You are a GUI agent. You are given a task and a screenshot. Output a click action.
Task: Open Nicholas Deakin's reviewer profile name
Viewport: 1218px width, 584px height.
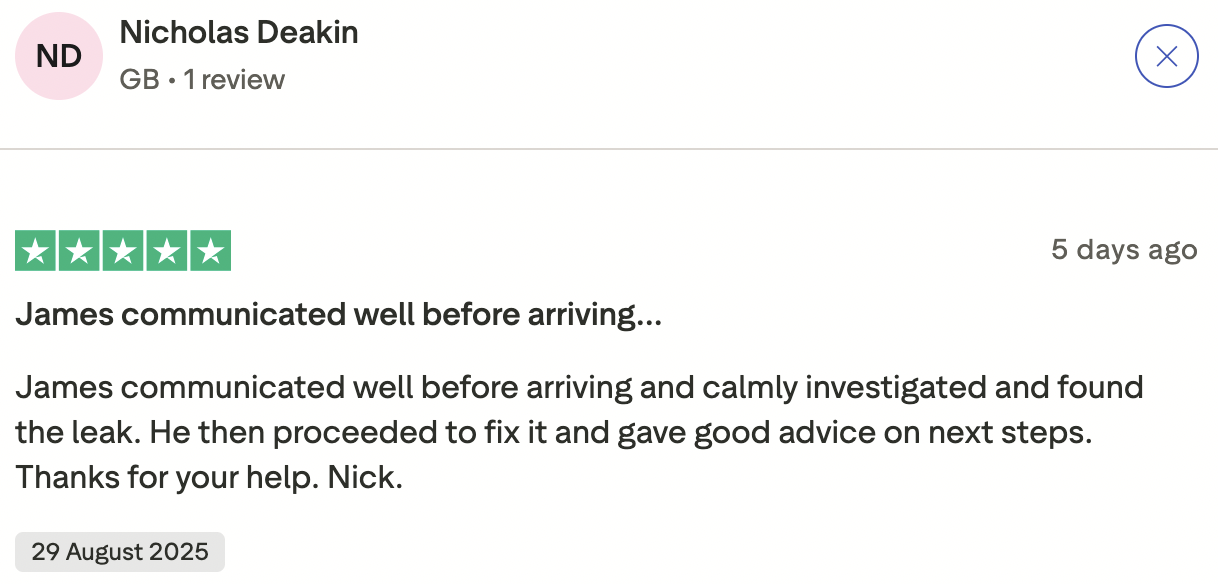(x=239, y=33)
